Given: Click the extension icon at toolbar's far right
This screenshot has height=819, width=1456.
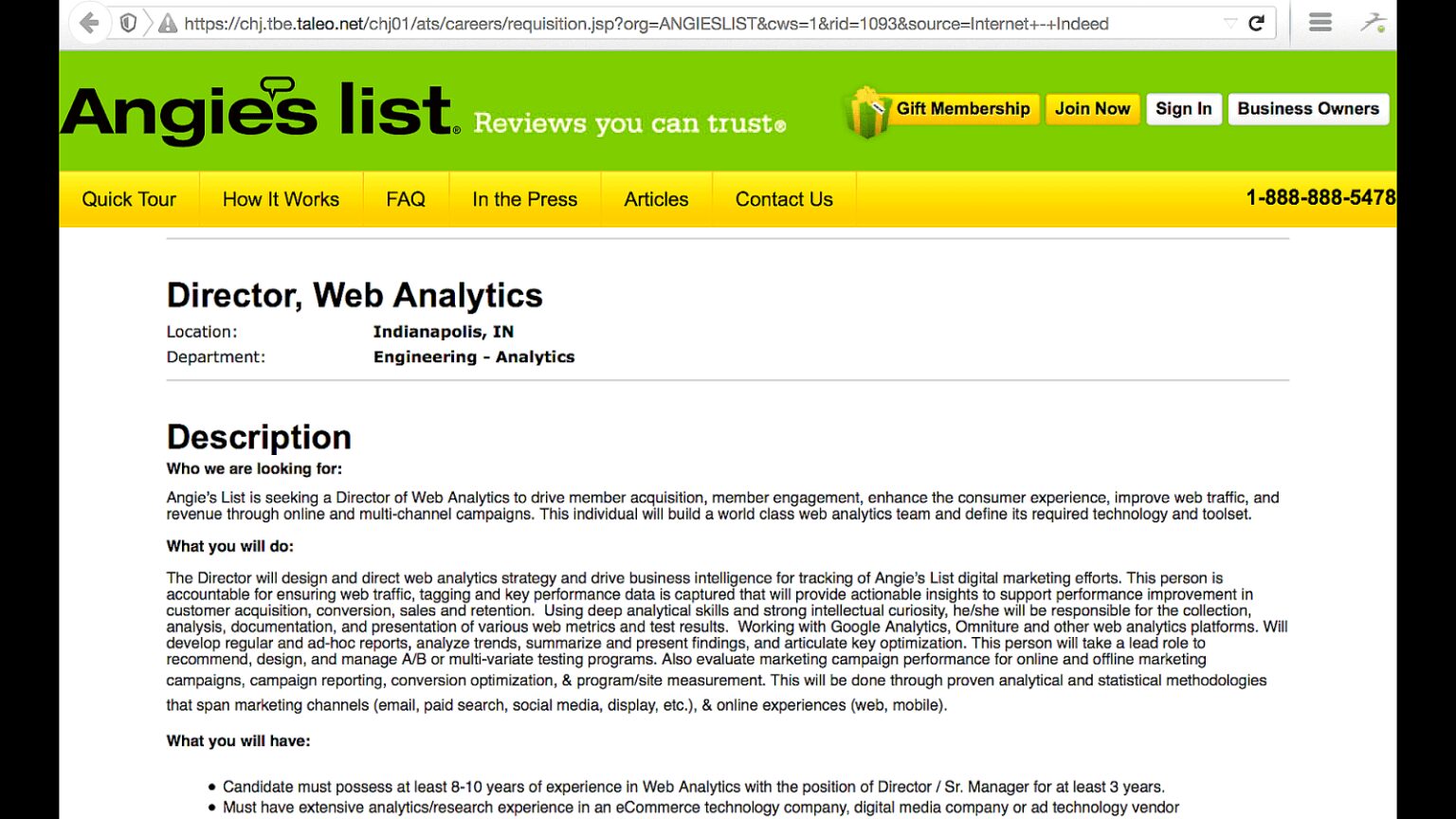Looking at the screenshot, I should [x=1373, y=23].
